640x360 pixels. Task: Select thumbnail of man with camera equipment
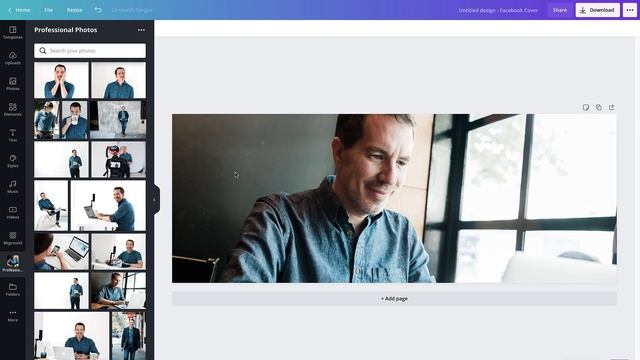point(118,160)
